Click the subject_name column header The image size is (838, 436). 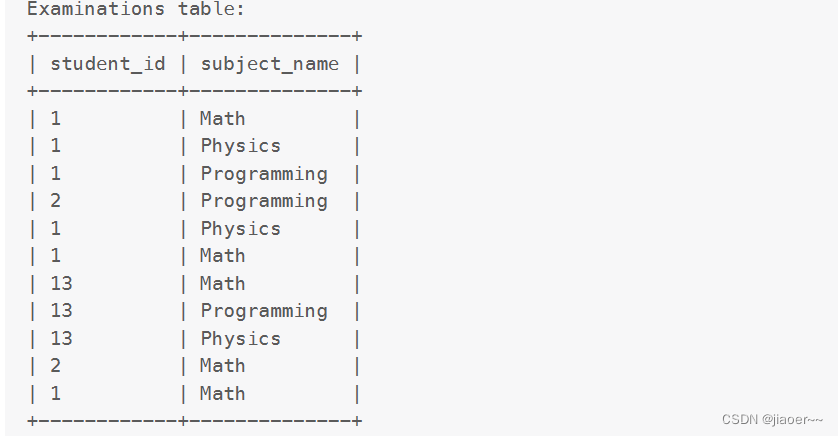(270, 65)
